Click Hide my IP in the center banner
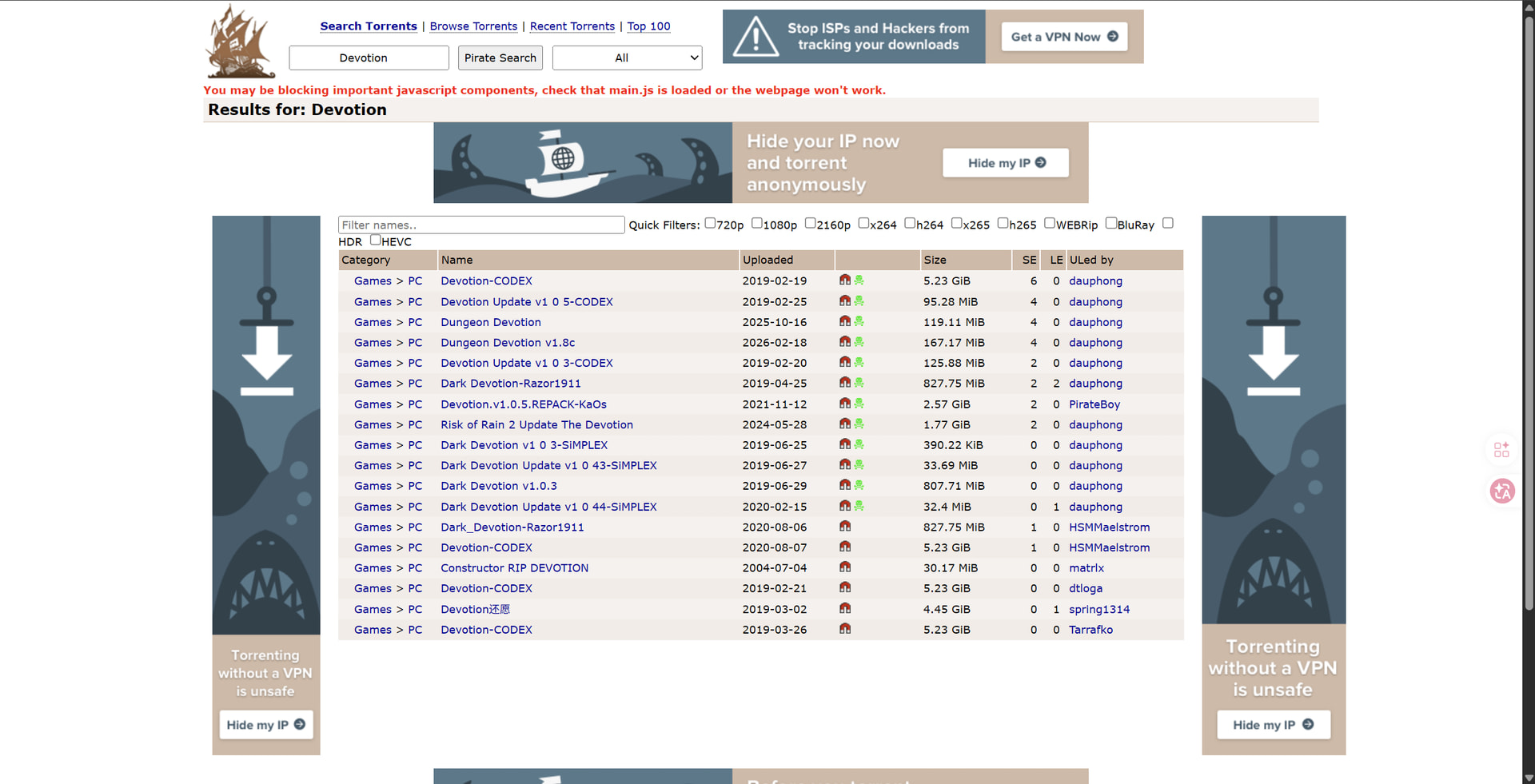Image resolution: width=1535 pixels, height=784 pixels. click(x=1006, y=163)
